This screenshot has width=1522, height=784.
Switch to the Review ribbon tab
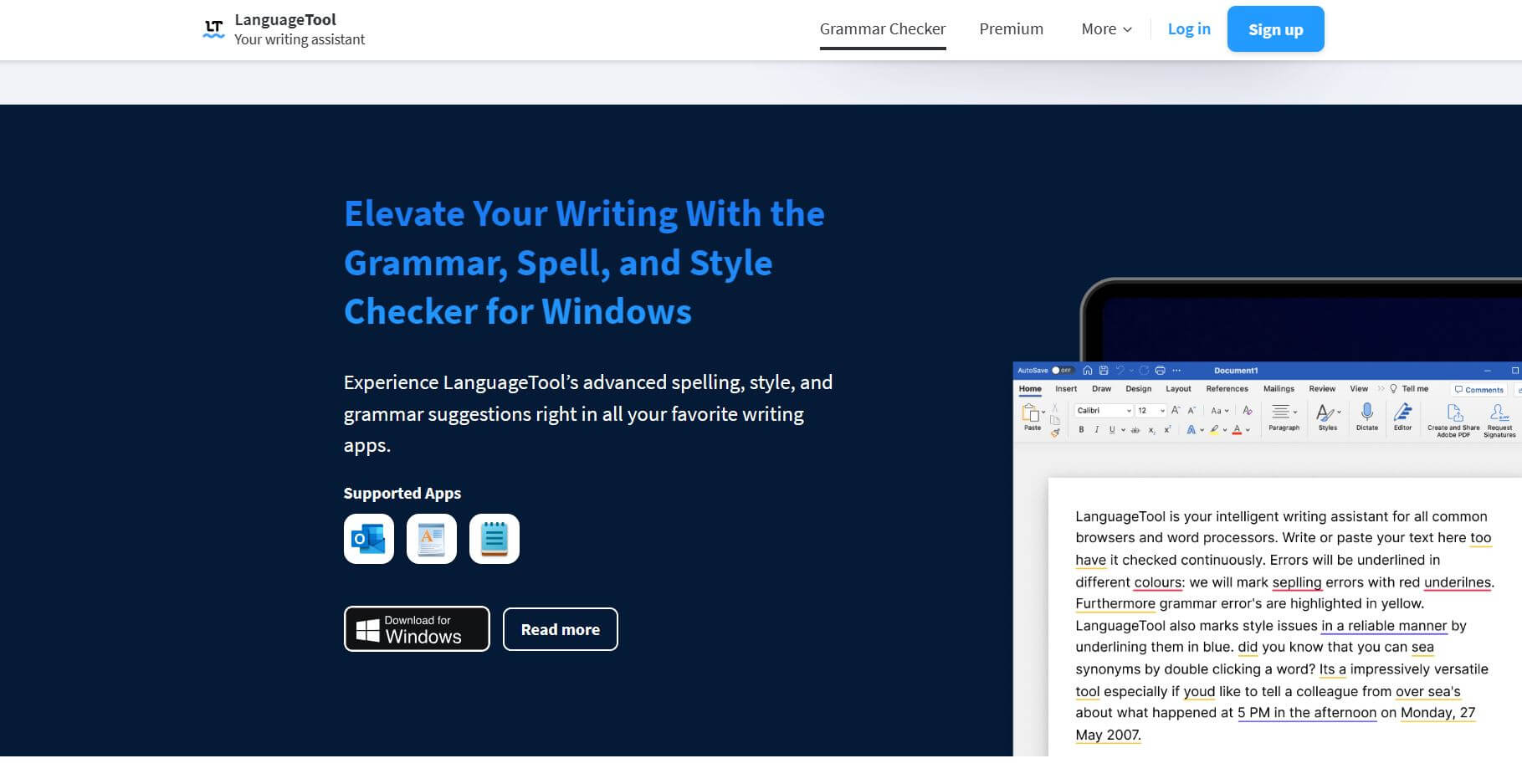tap(1322, 389)
